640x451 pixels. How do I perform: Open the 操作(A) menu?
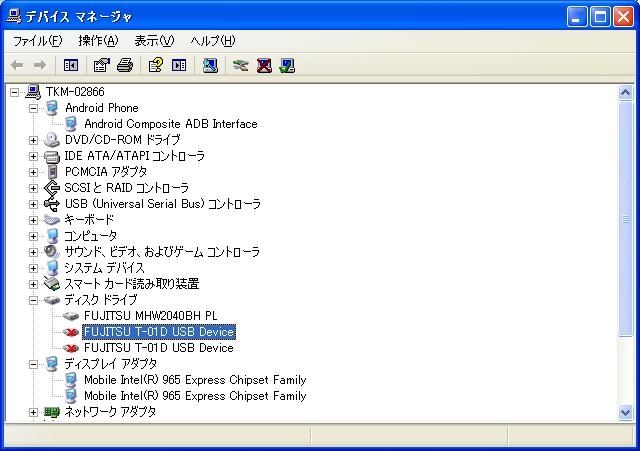[98, 41]
